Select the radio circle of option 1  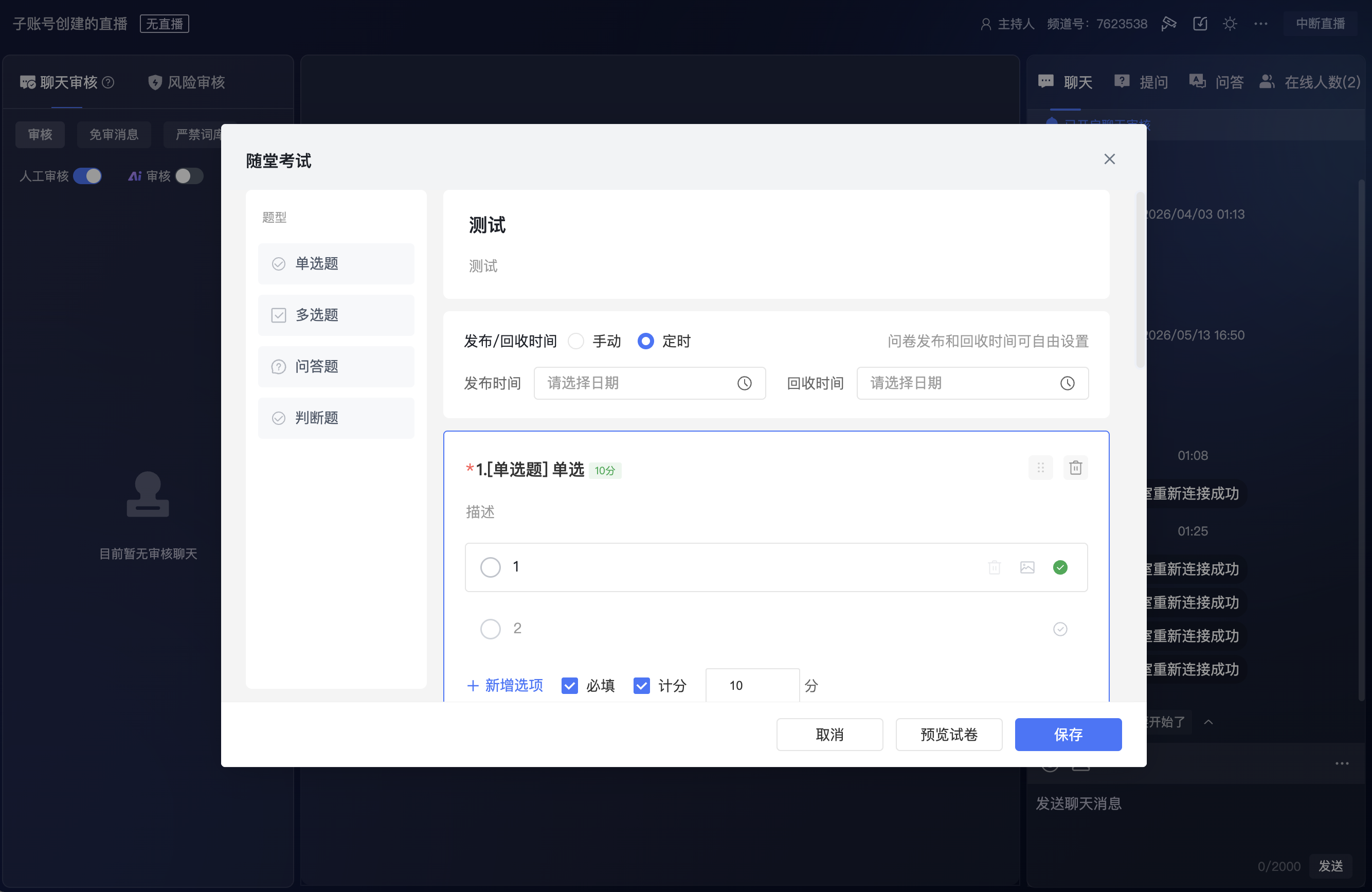(490, 567)
